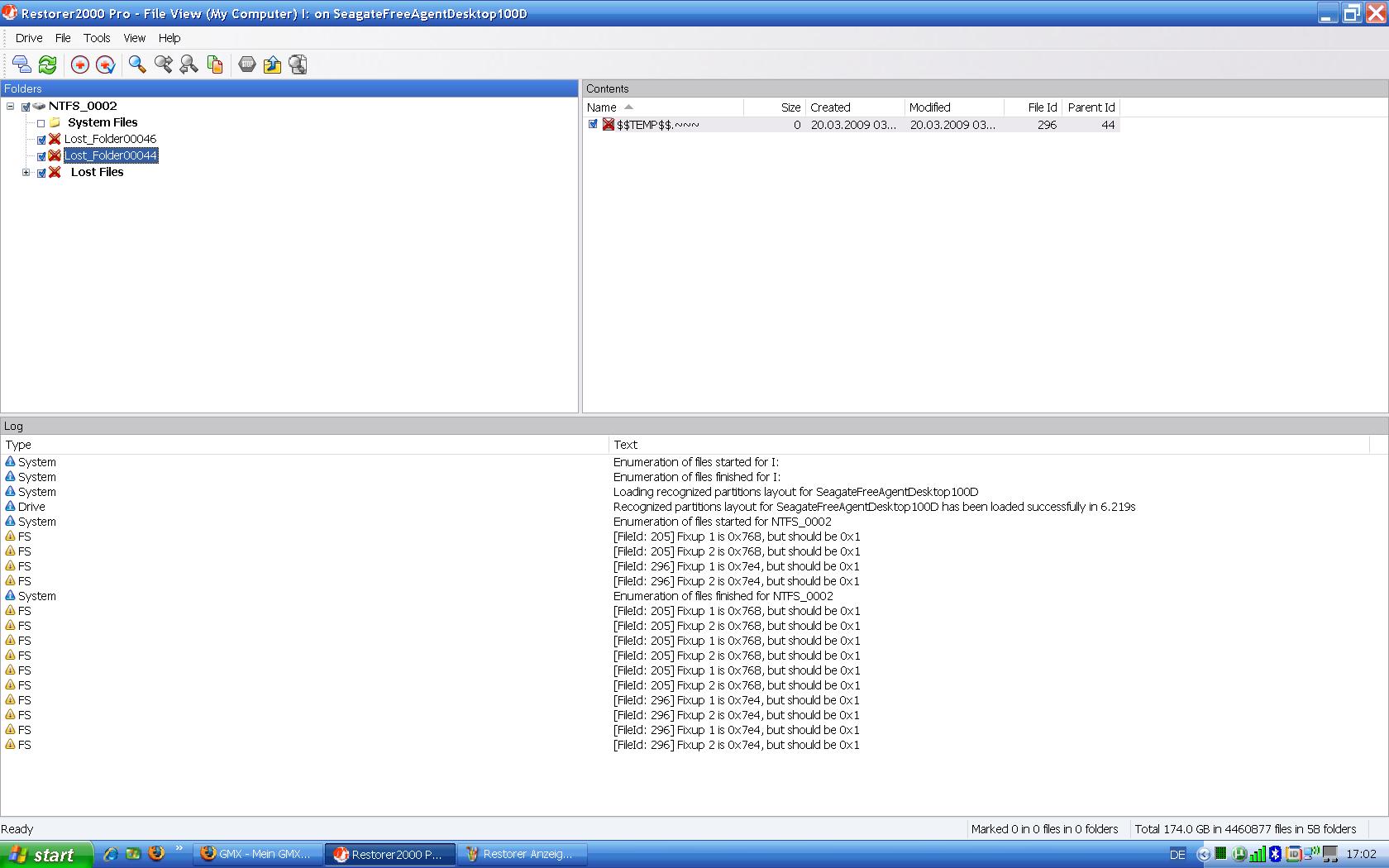
Task: Open the Tools menu
Action: (x=97, y=38)
